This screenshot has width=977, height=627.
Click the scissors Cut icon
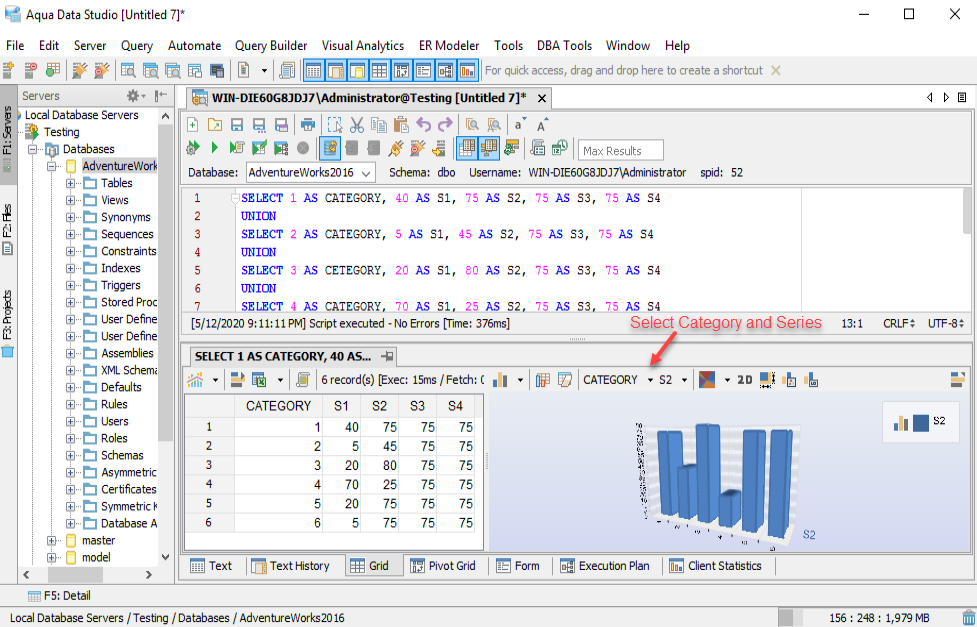point(357,125)
